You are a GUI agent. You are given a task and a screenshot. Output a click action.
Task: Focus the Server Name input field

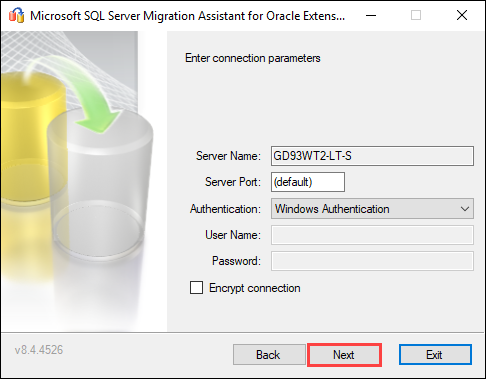(x=372, y=156)
